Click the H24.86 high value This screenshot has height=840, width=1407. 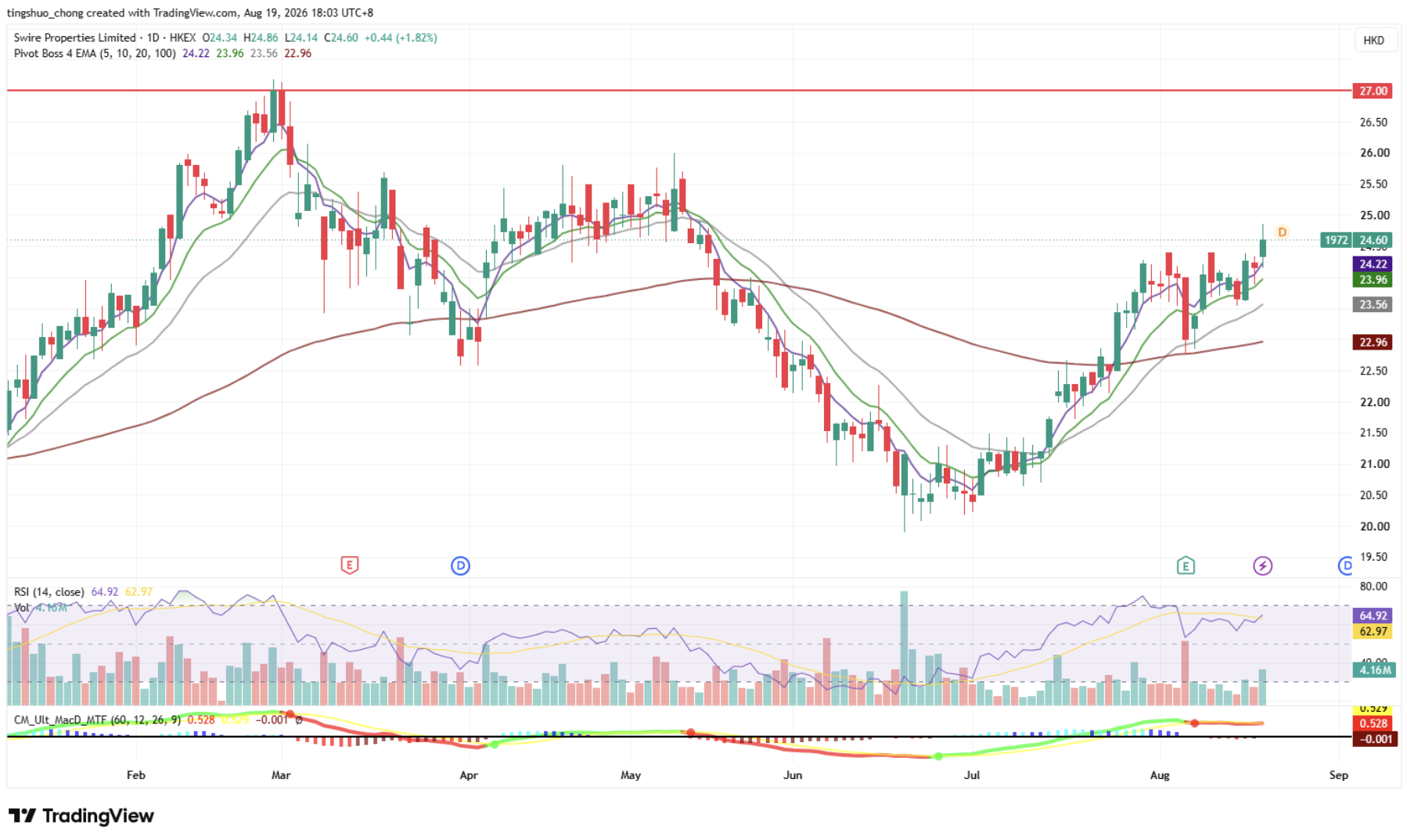tap(261, 38)
